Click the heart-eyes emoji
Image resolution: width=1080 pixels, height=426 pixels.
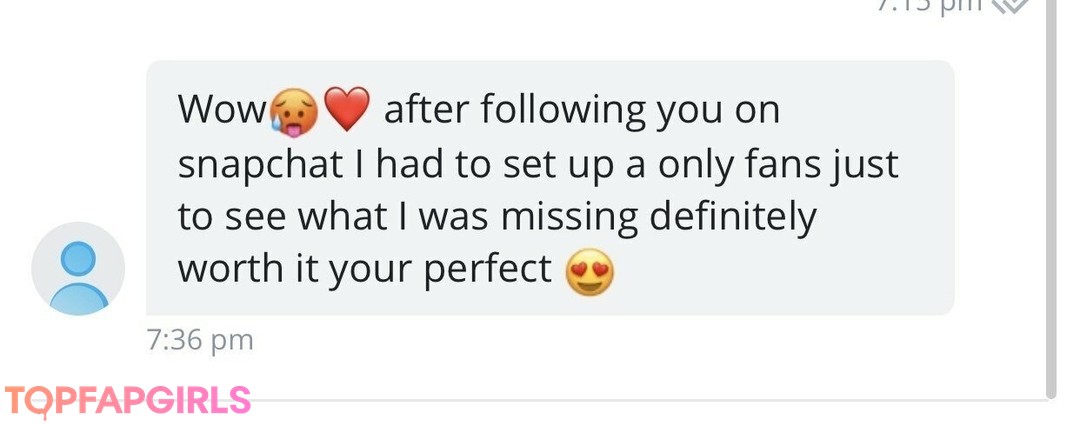tap(589, 270)
